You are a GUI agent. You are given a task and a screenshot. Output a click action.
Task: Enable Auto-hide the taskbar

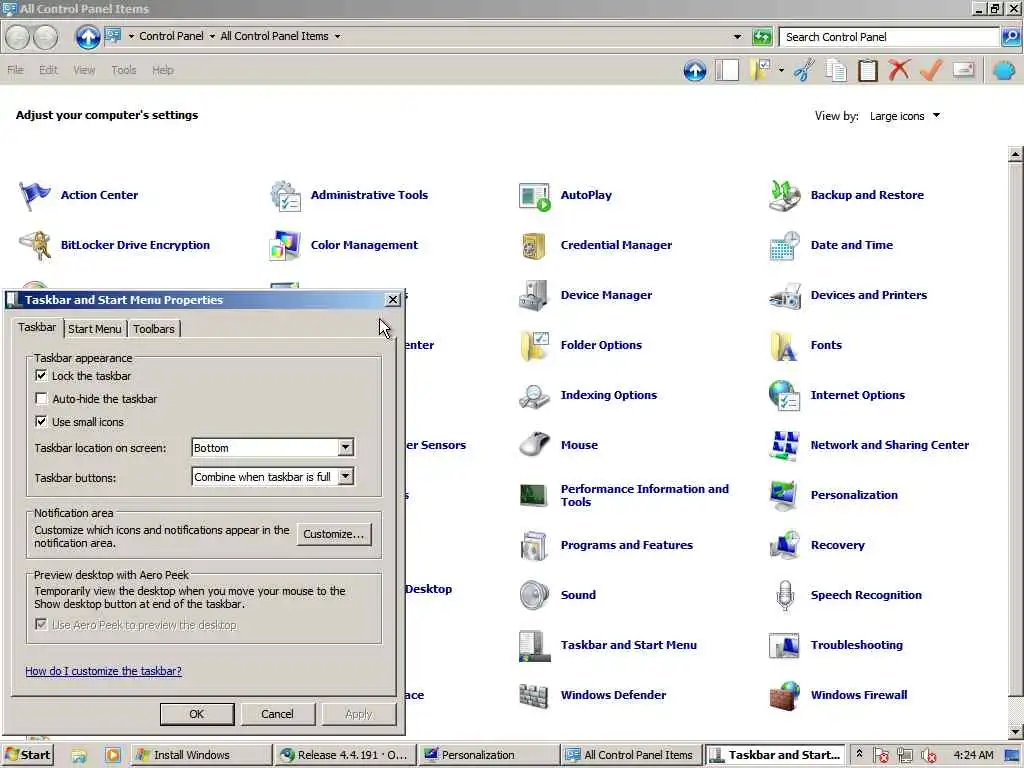tap(41, 398)
